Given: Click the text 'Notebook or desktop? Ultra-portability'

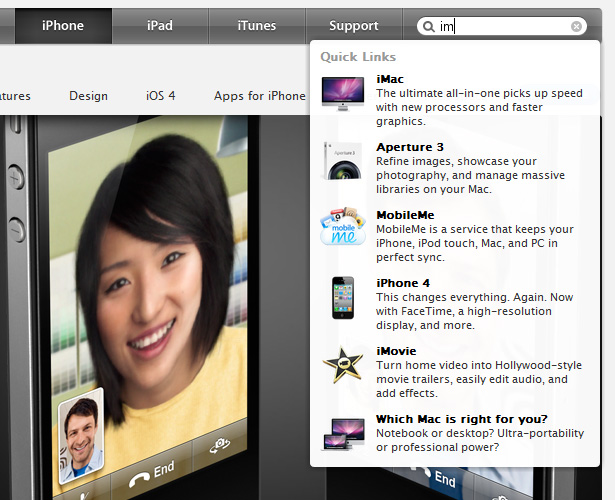Looking at the screenshot, I should click(x=480, y=433).
